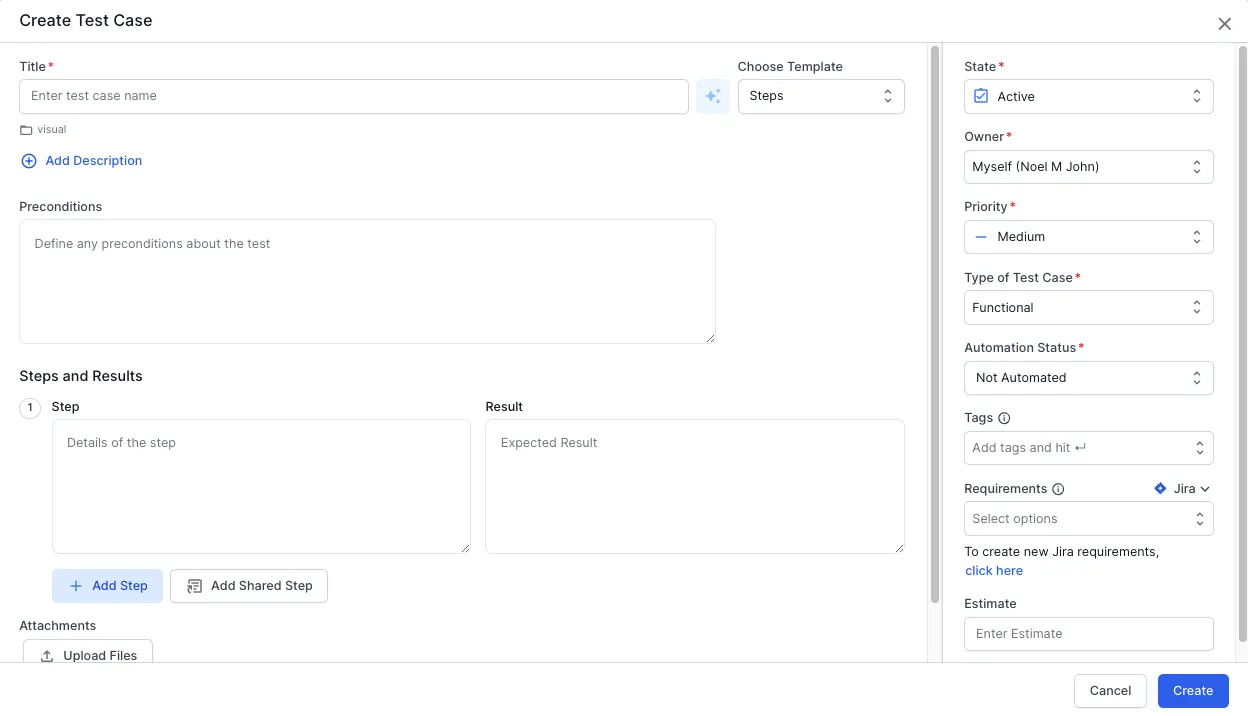The width and height of the screenshot is (1248, 716).
Task: Expand the State dropdown showing Active
Action: click(1088, 96)
